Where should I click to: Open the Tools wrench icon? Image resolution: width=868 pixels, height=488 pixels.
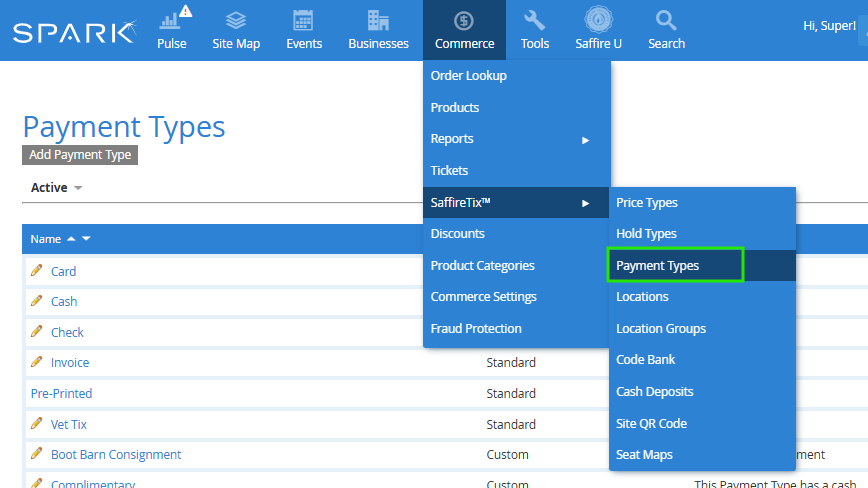(534, 20)
